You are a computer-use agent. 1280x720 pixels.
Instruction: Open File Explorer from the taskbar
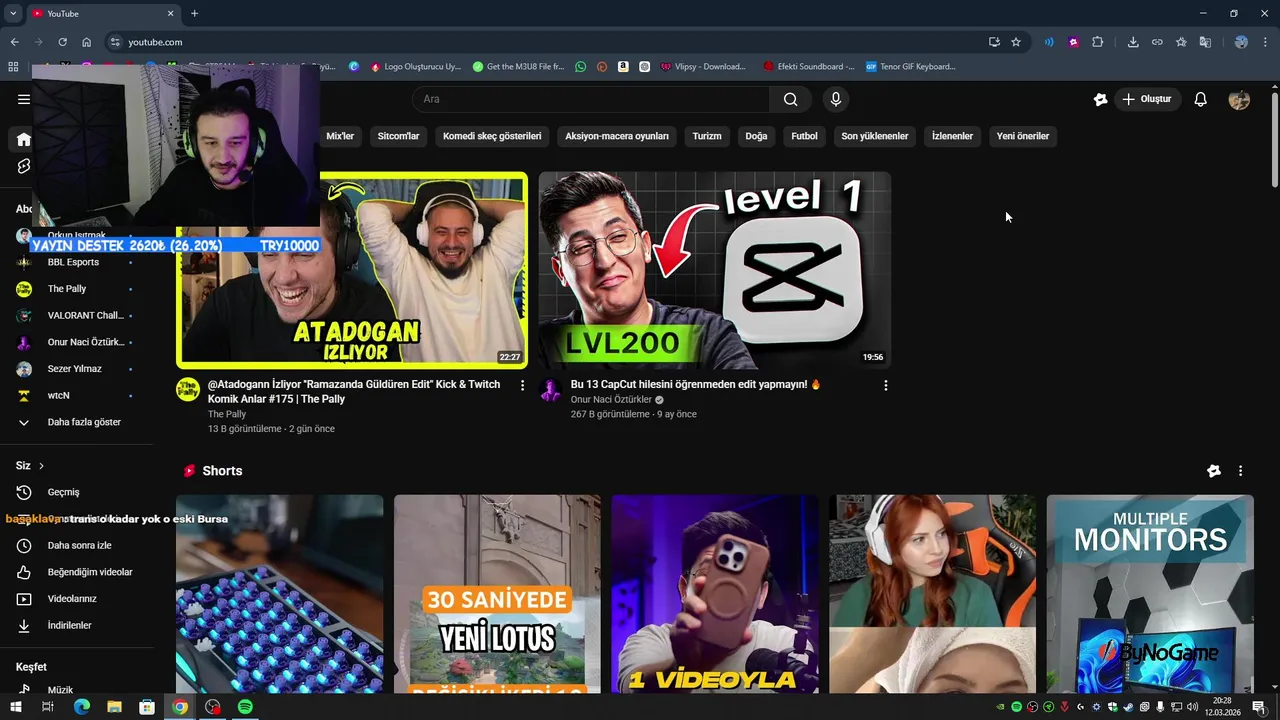pyautogui.click(x=114, y=707)
